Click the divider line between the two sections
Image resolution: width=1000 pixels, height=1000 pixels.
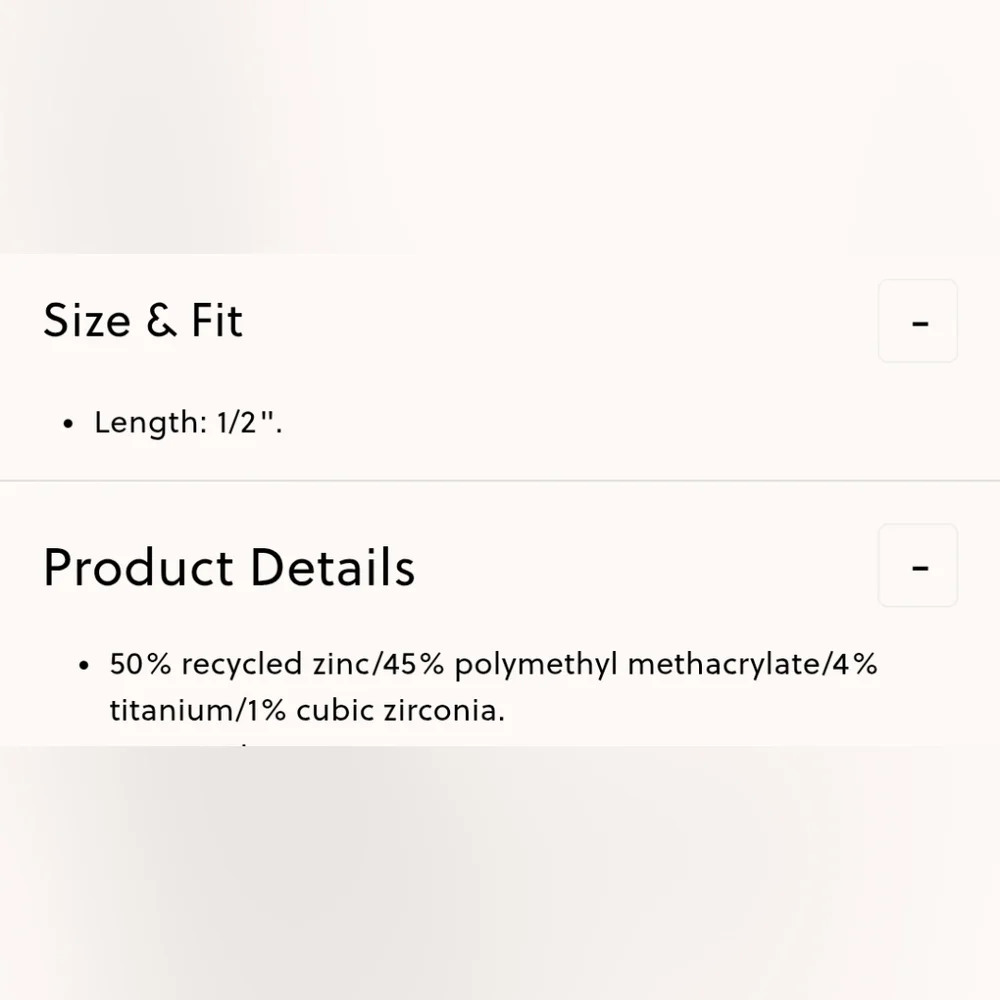(x=500, y=480)
